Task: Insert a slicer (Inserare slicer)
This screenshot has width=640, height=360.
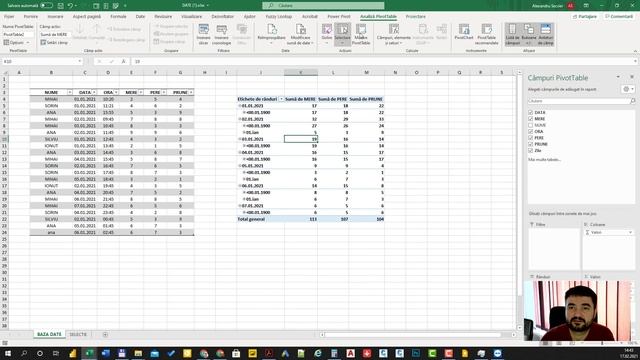Action: pyautogui.click(x=203, y=34)
